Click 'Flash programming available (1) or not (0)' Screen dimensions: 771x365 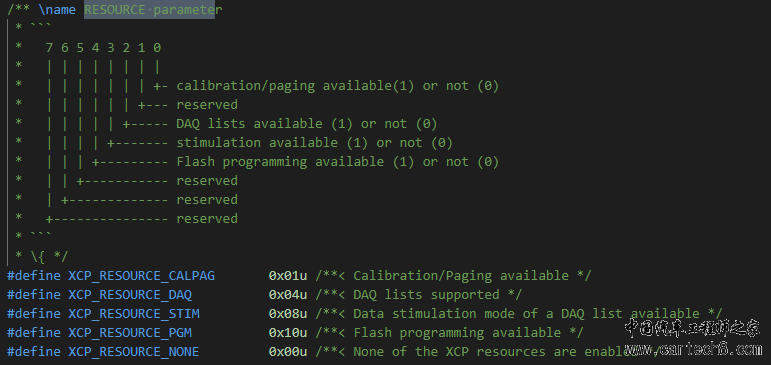click(337, 162)
